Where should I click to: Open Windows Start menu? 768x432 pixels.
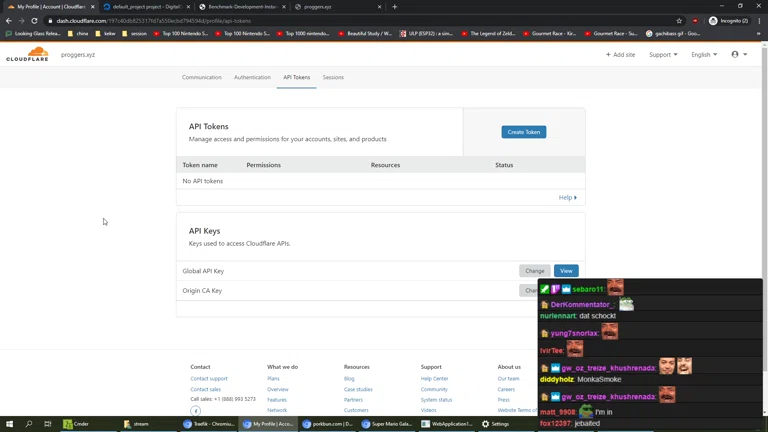9,424
